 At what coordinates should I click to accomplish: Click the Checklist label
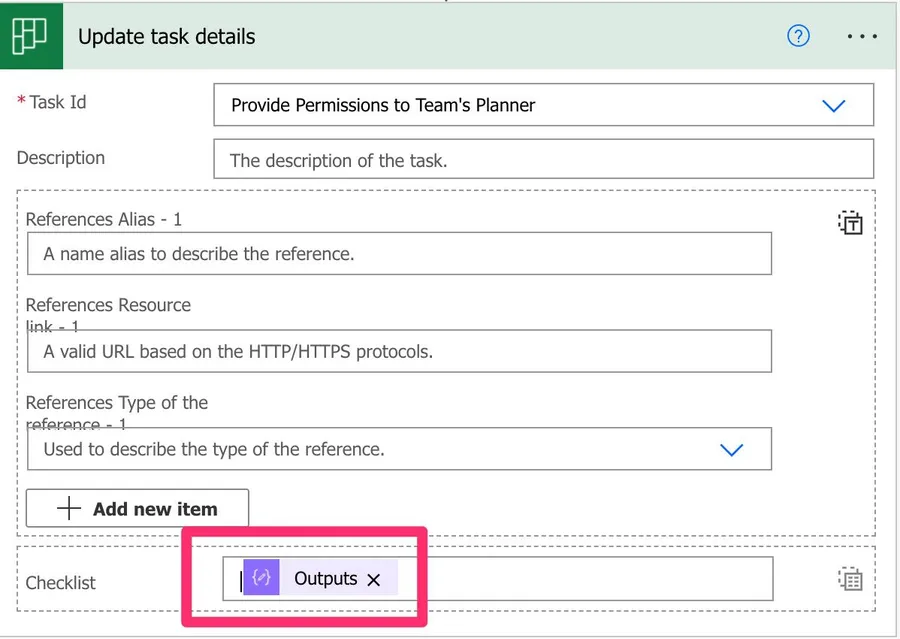click(61, 582)
